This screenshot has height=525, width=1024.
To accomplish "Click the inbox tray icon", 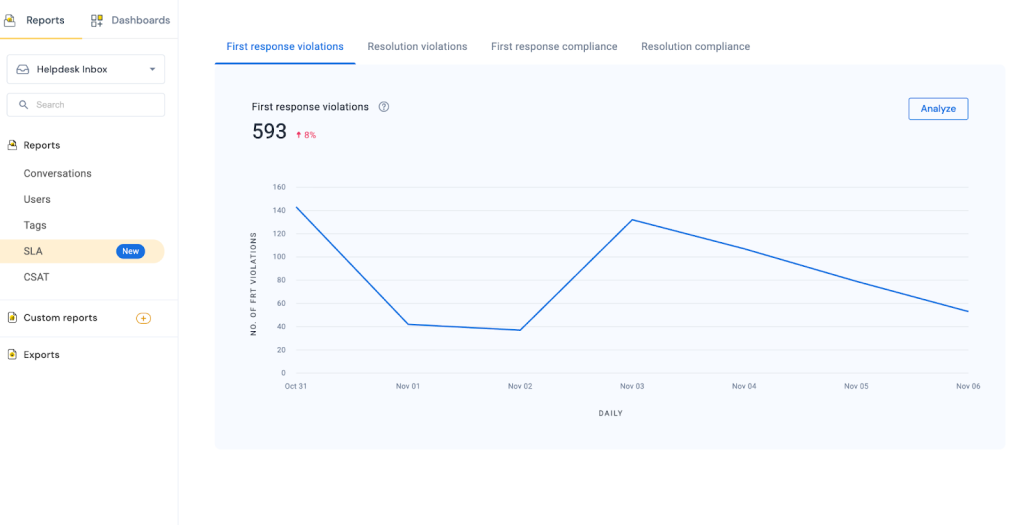I will point(23,69).
